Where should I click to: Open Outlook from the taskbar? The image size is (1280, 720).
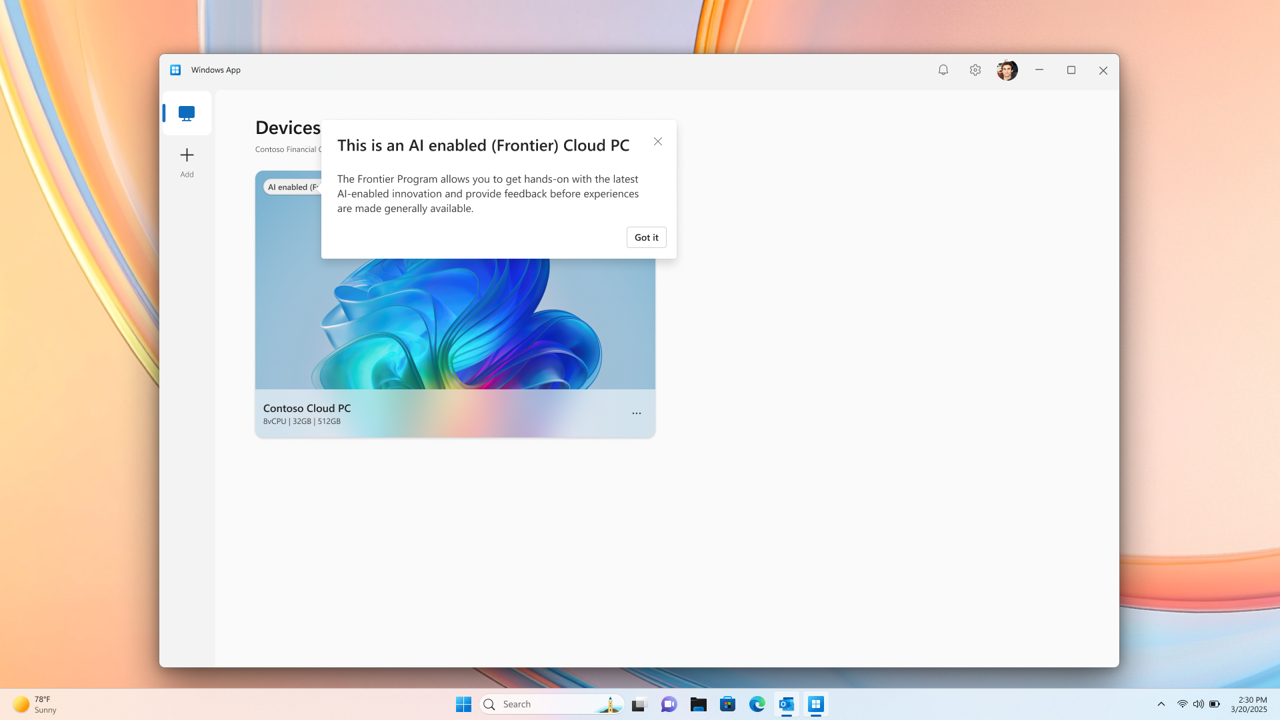785,704
